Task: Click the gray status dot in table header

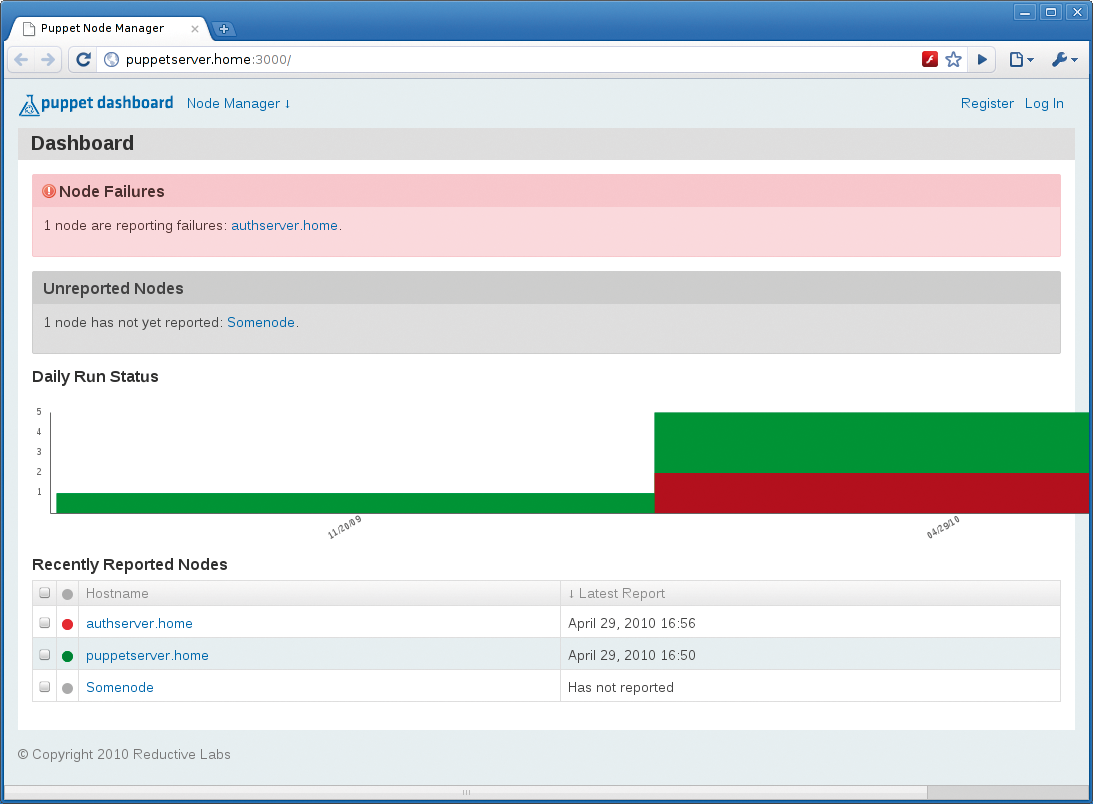Action: (68, 594)
